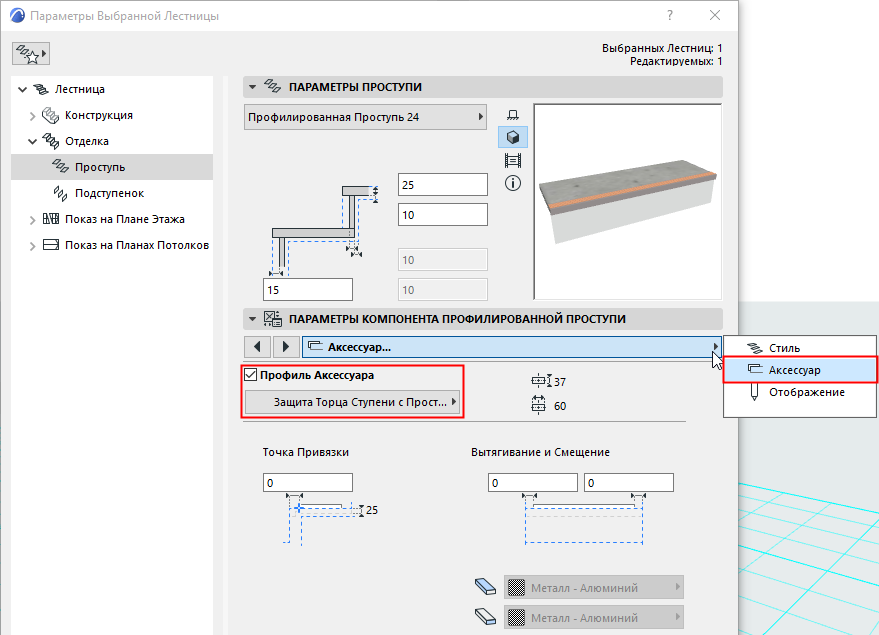879x635 pixels.
Task: Expand the Конструкция tree node
Action: pos(33,116)
